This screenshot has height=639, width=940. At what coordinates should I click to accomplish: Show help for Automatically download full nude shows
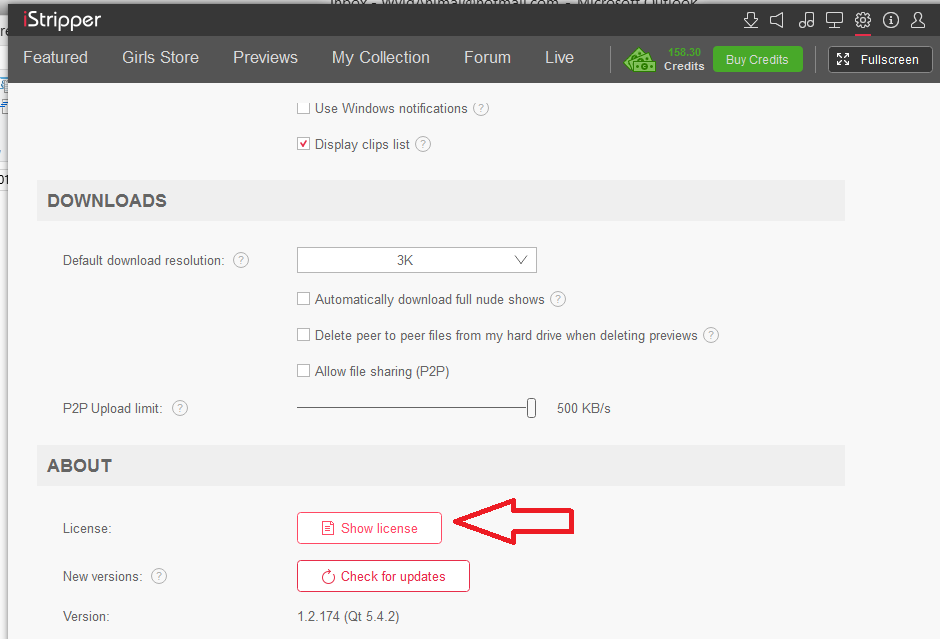click(x=558, y=299)
